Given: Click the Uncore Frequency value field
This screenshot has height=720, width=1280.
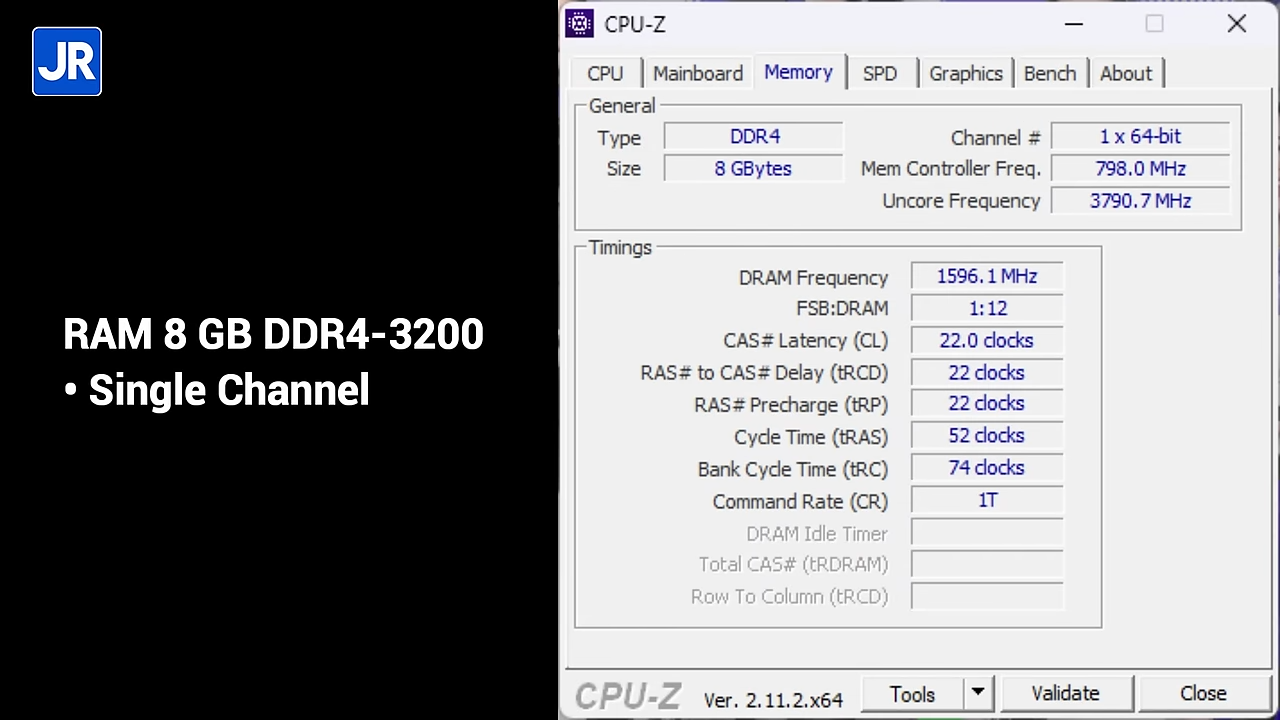Looking at the screenshot, I should click(1140, 201).
